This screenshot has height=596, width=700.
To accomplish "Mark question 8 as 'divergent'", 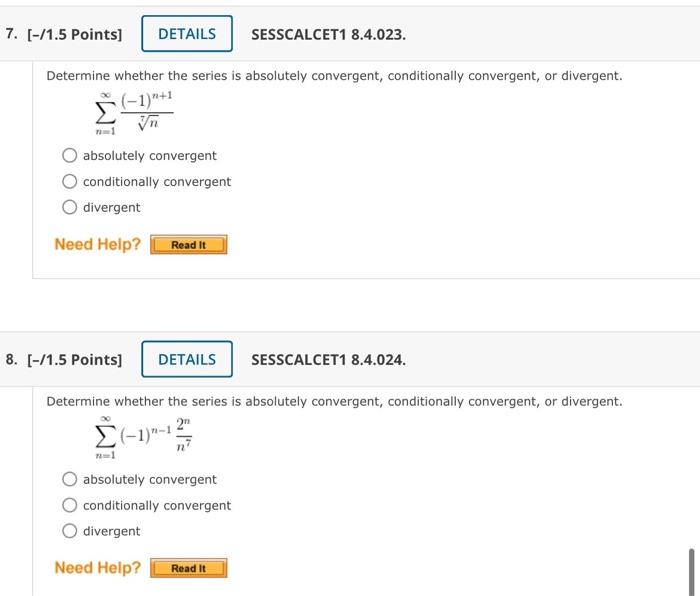I will 70,532.
